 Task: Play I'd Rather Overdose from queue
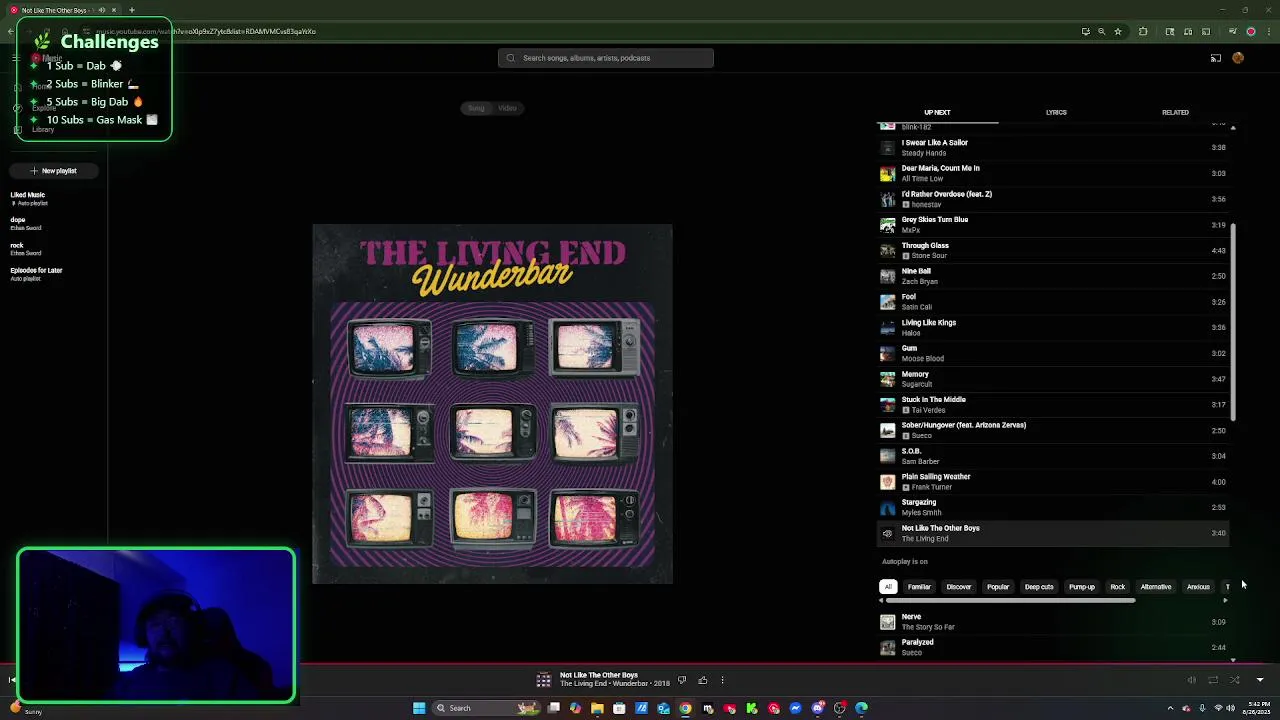[x=1053, y=199]
